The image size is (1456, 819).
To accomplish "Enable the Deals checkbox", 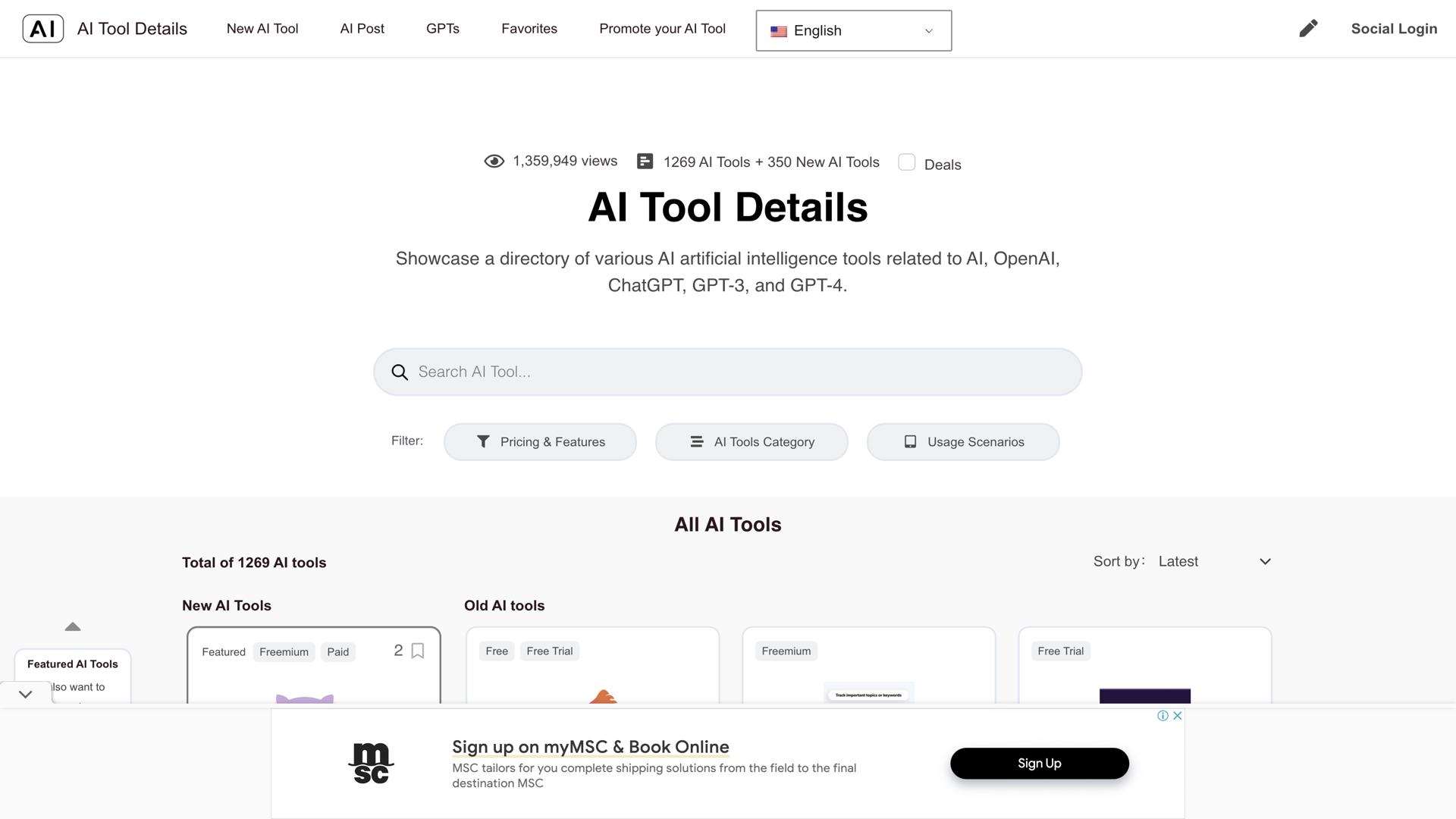I will pos(907,162).
